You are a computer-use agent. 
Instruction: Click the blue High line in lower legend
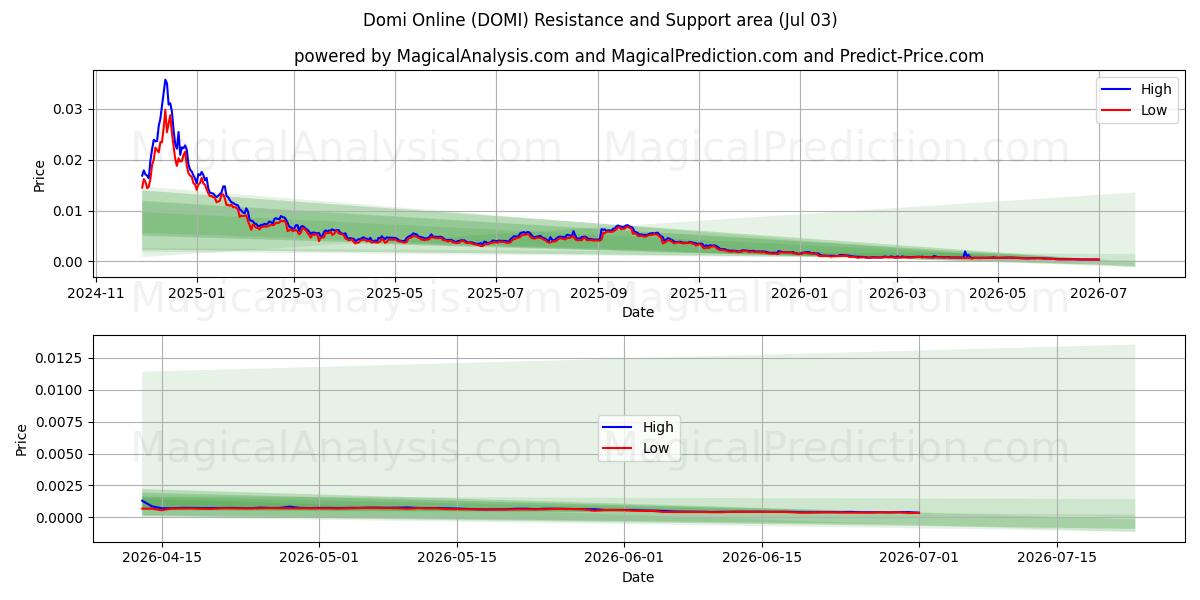pyautogui.click(x=619, y=427)
